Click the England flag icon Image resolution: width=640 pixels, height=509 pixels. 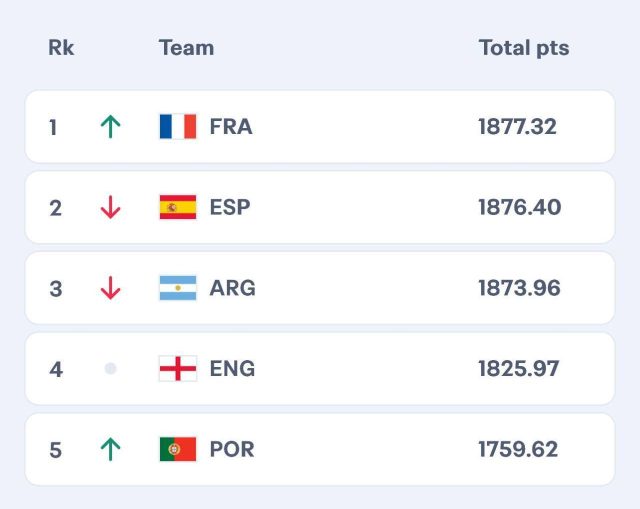click(178, 369)
